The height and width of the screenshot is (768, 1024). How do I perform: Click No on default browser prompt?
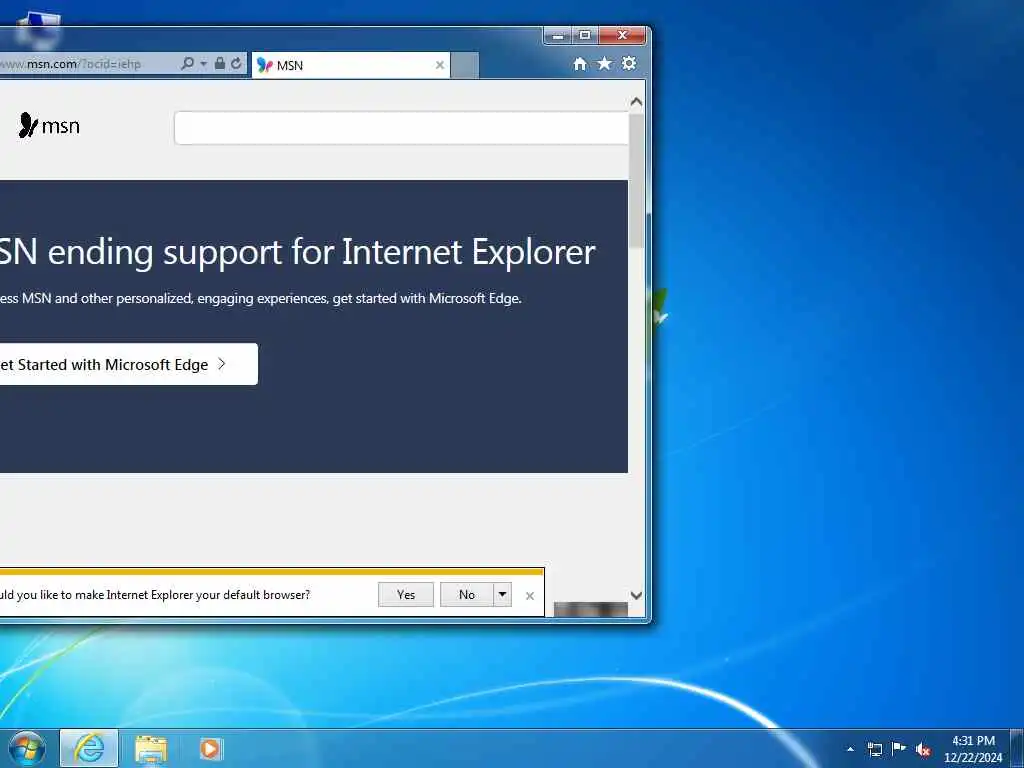tap(466, 594)
